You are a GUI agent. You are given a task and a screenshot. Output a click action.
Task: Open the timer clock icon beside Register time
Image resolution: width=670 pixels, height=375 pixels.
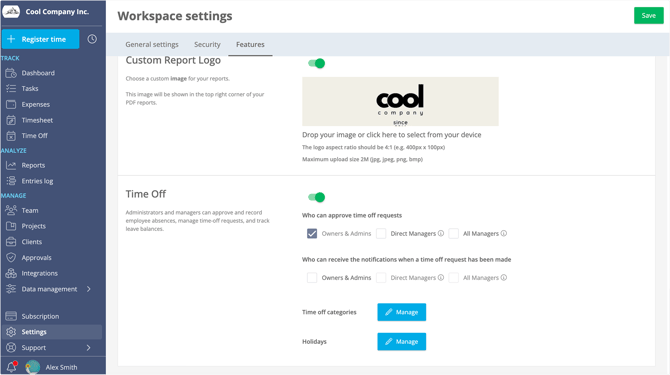[x=92, y=39]
